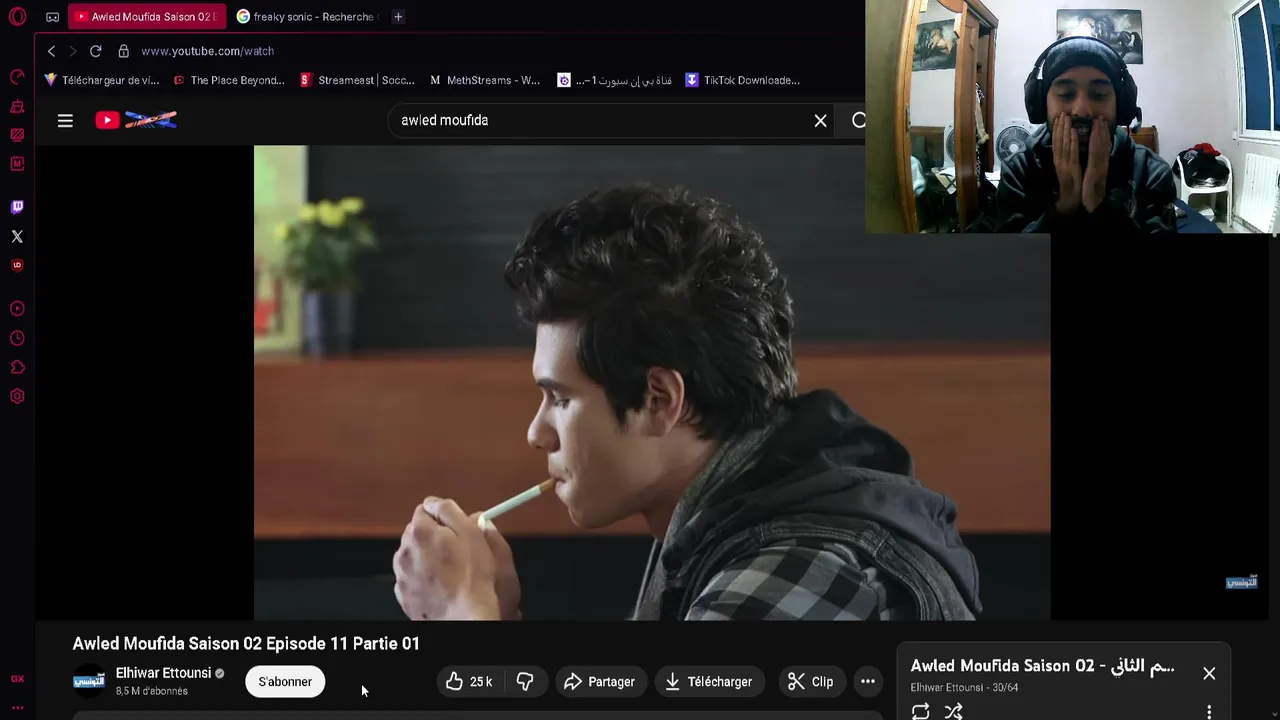Viewport: 1280px width, 720px height.
Task: Open the uBlock shield sidebar icon
Action: coord(17,265)
